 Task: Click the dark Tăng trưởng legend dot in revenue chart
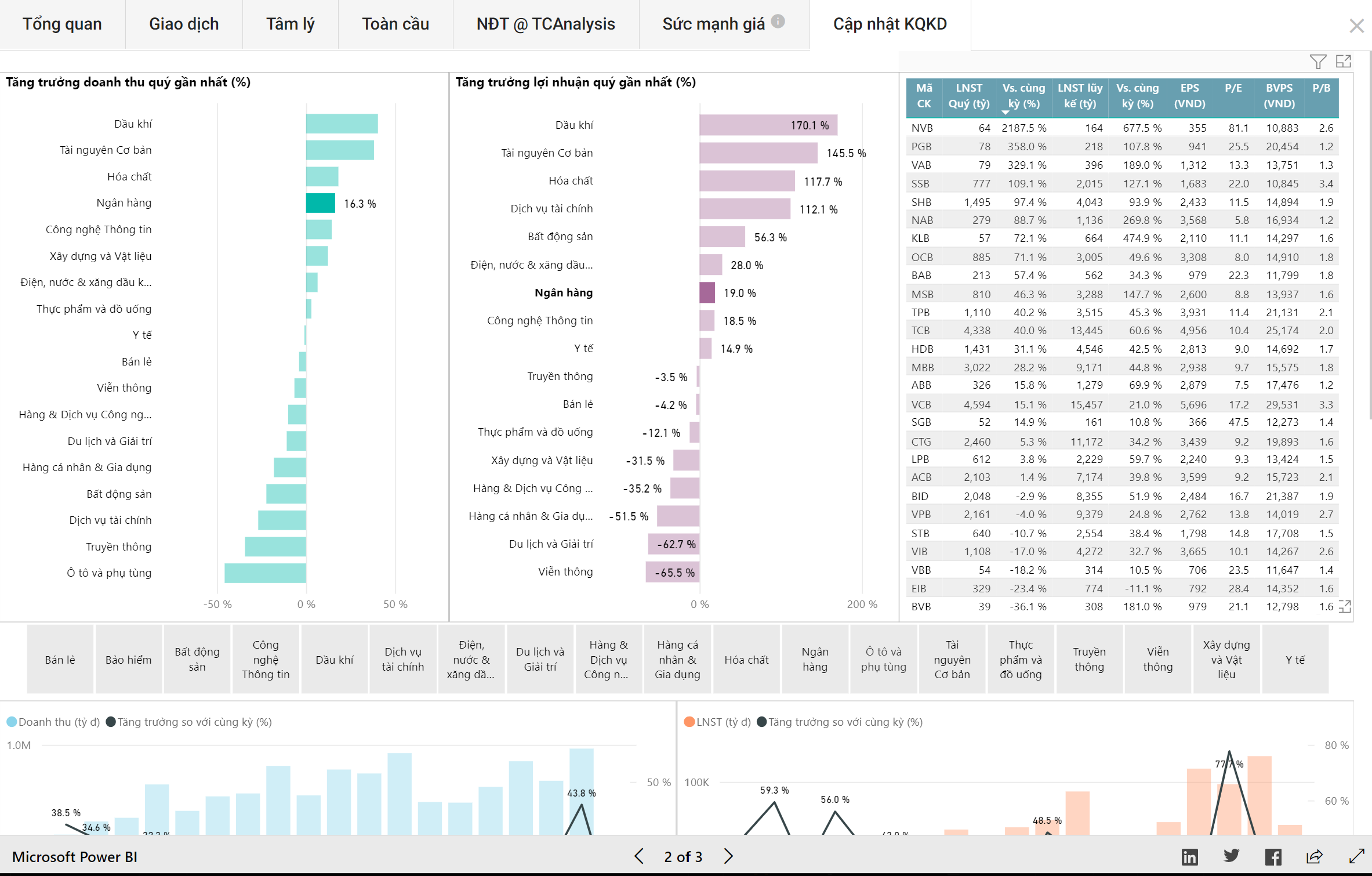click(111, 722)
